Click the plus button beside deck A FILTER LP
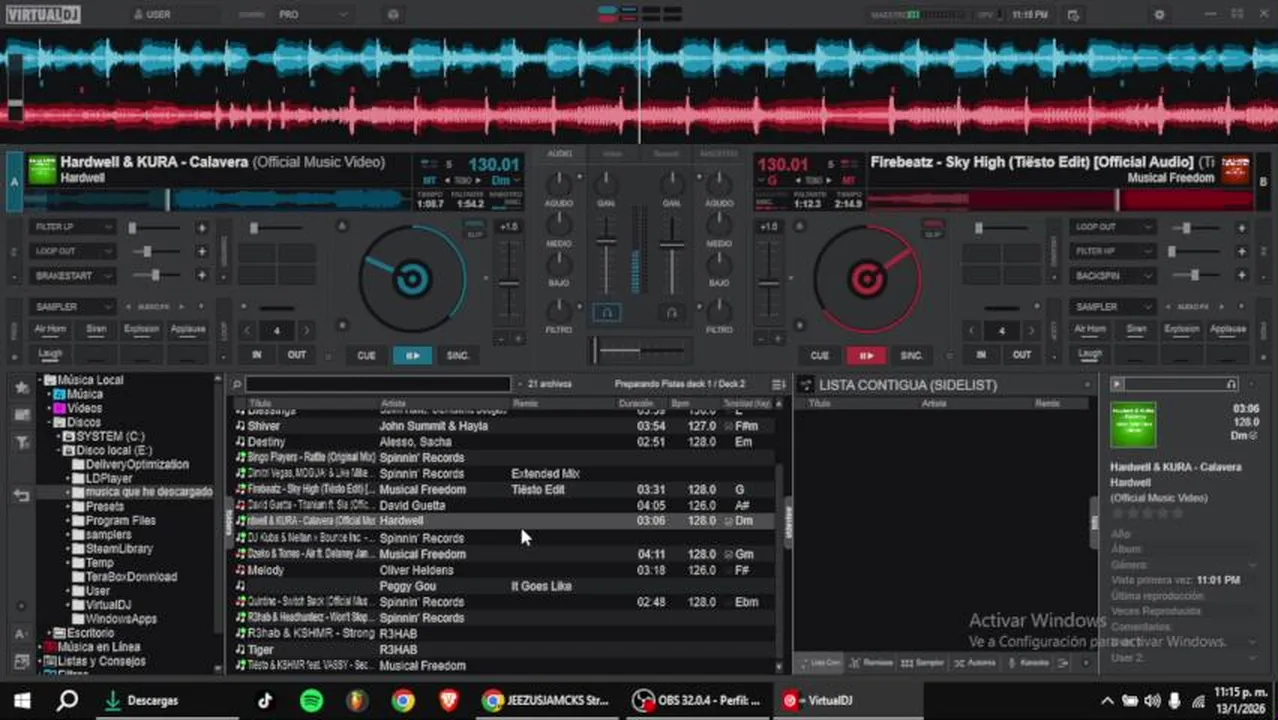 coord(202,227)
